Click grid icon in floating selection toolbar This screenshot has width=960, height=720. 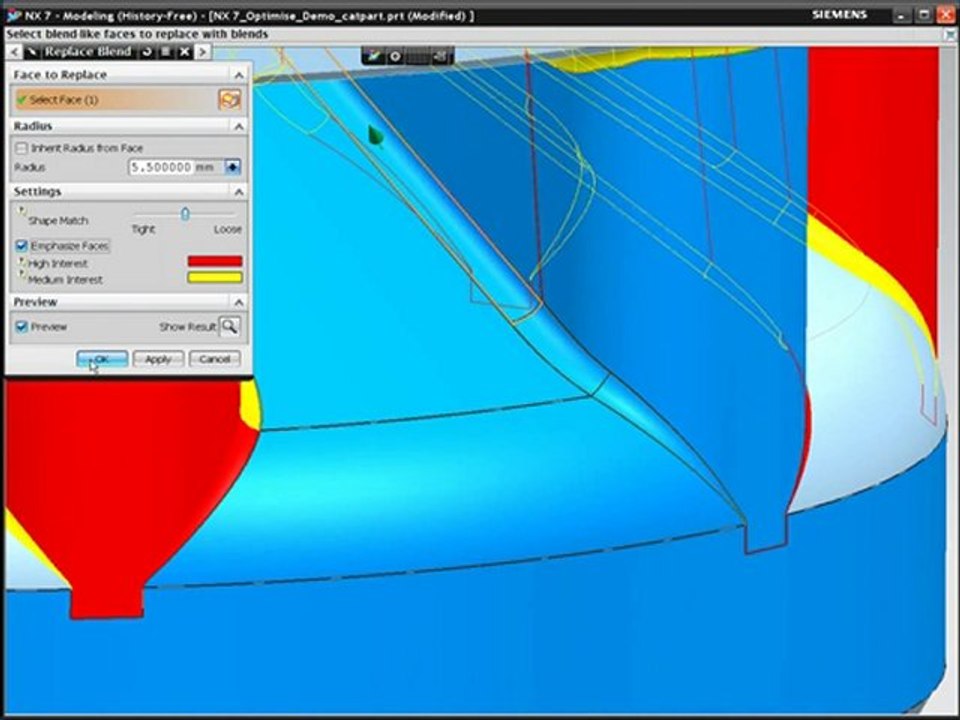[418, 57]
